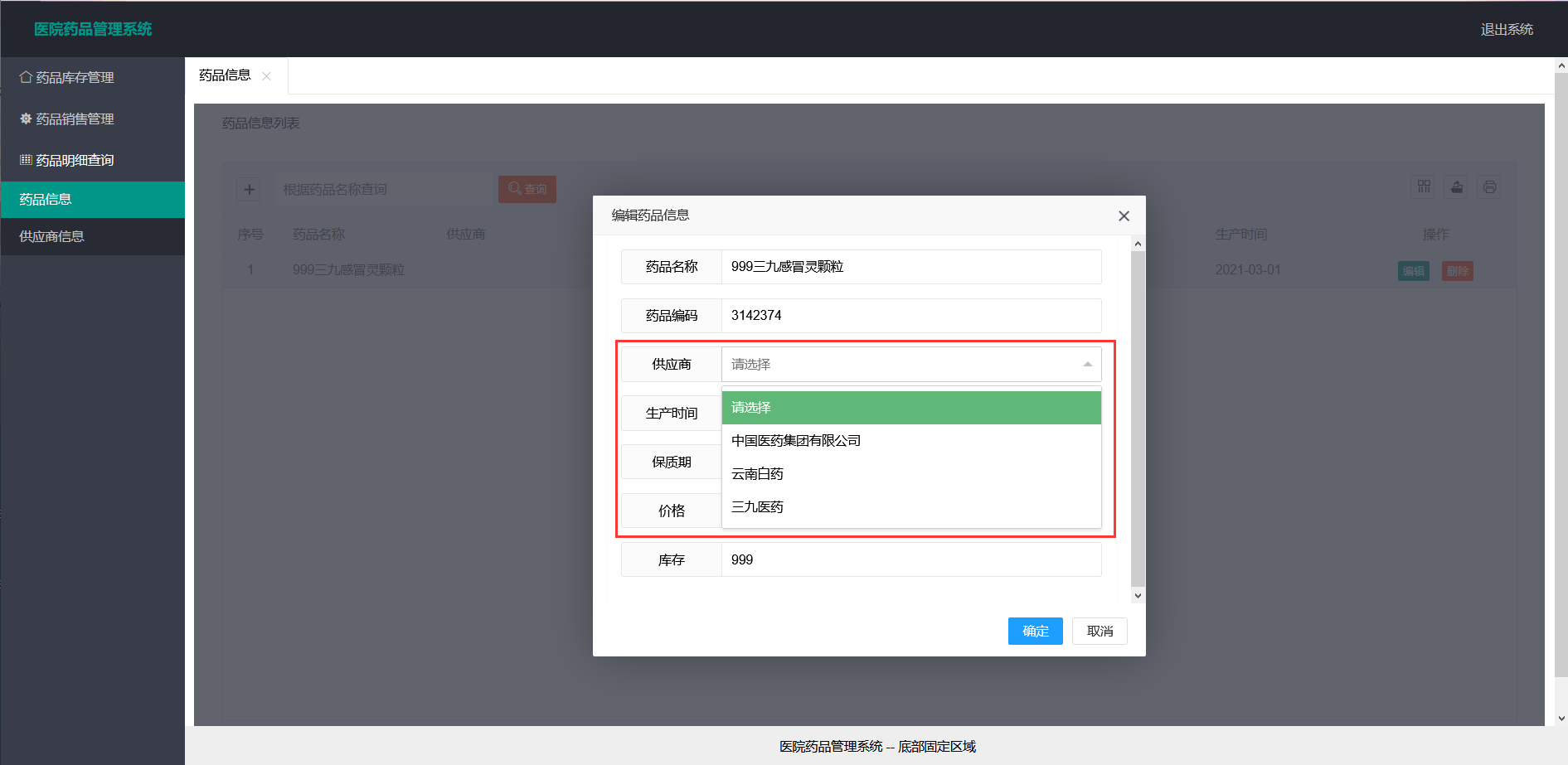This screenshot has width=1568, height=765.
Task: Click dialog scrollbar down arrow
Action: [x=1138, y=595]
